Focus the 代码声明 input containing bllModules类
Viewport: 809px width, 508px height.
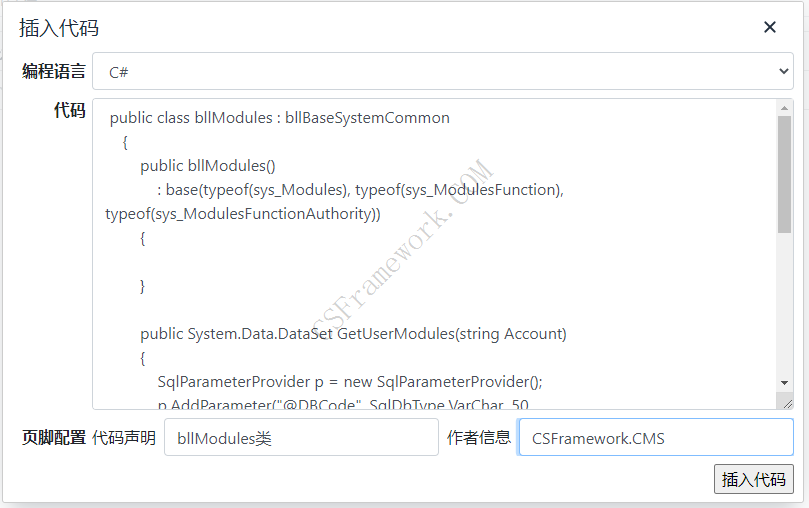tap(301, 437)
